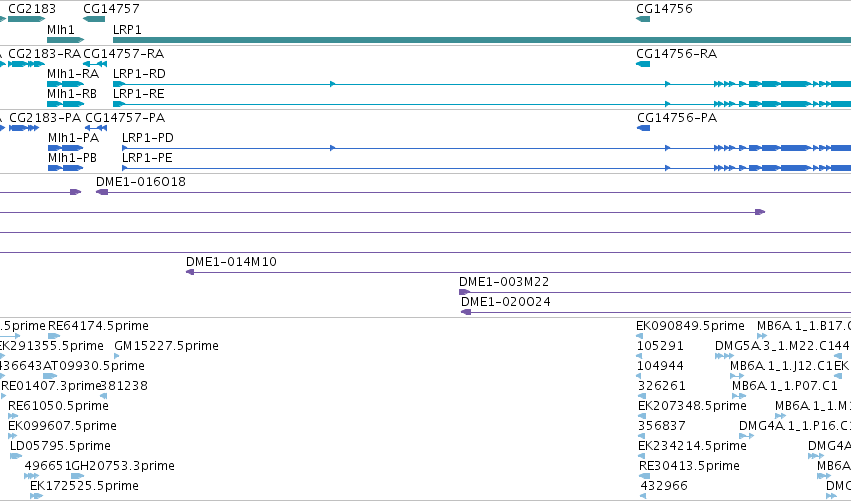Click EST label 356837
Image resolution: width=851 pixels, height=501 pixels.
[x=662, y=426]
